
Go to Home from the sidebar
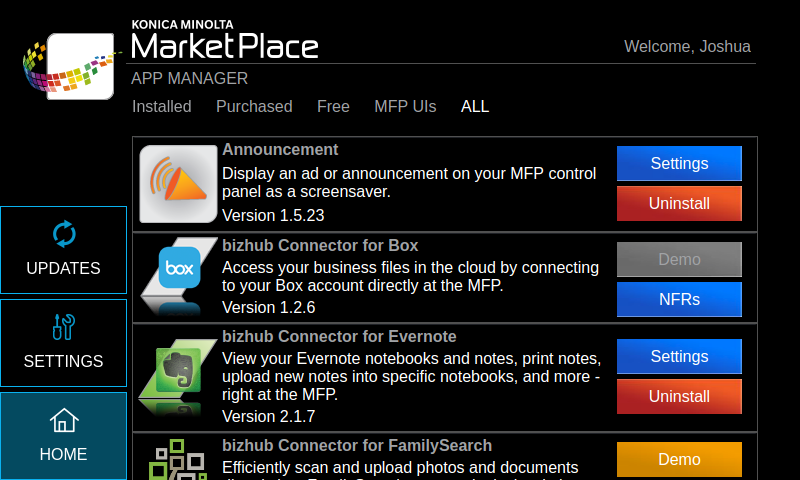pos(64,436)
